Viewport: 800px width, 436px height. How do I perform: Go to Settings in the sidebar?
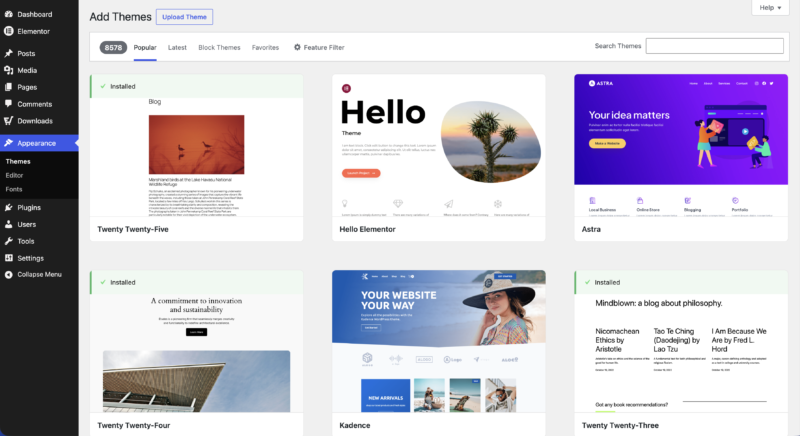(x=30, y=258)
